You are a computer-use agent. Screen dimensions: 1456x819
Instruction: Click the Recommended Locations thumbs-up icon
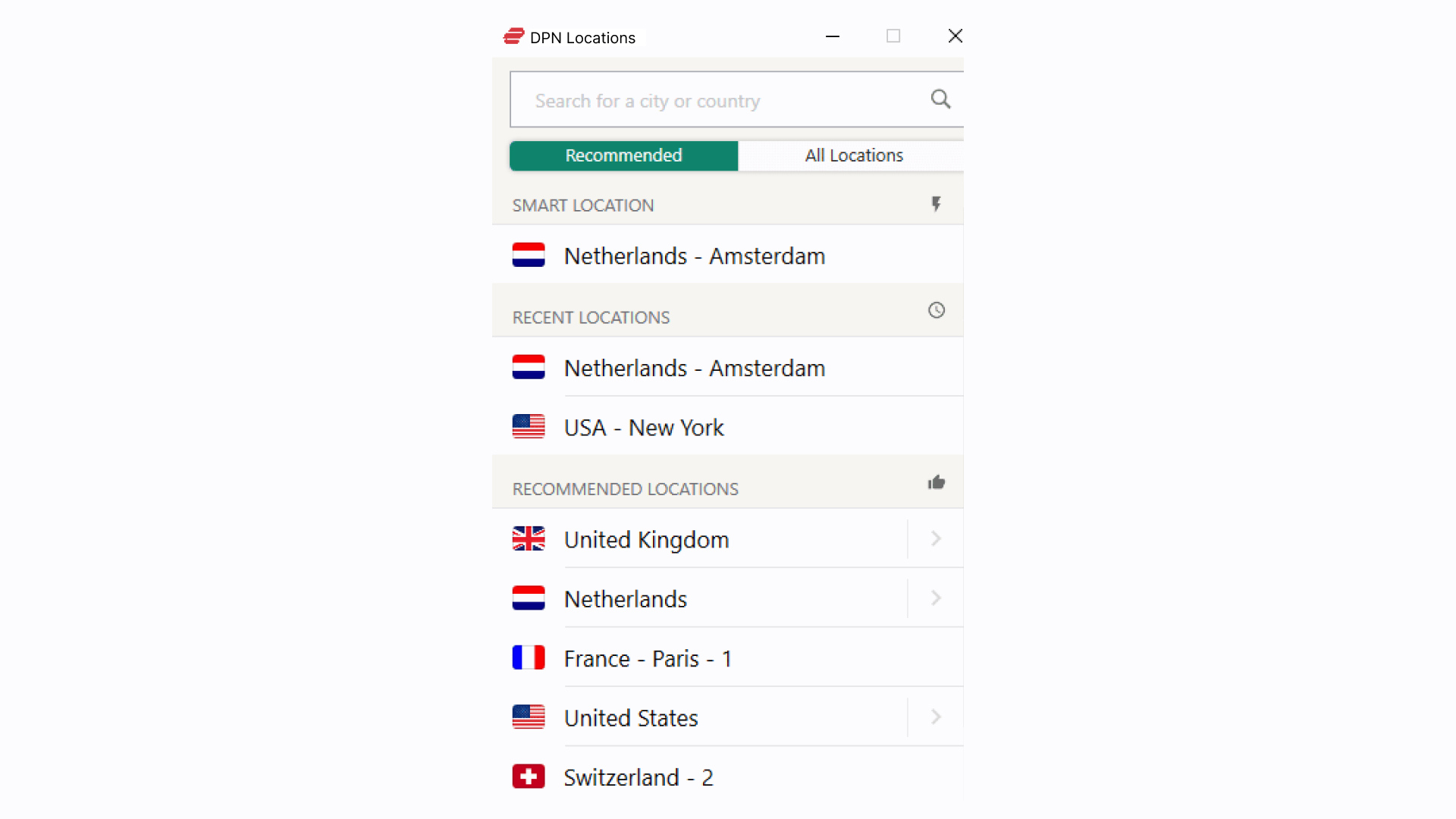pos(936,482)
